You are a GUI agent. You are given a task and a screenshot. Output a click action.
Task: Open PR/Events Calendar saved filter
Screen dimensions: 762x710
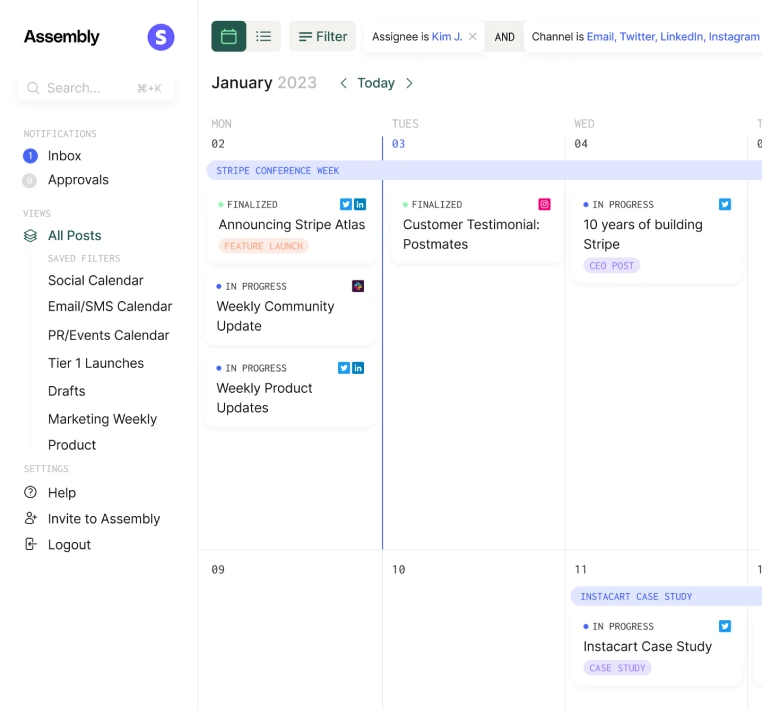(x=108, y=335)
